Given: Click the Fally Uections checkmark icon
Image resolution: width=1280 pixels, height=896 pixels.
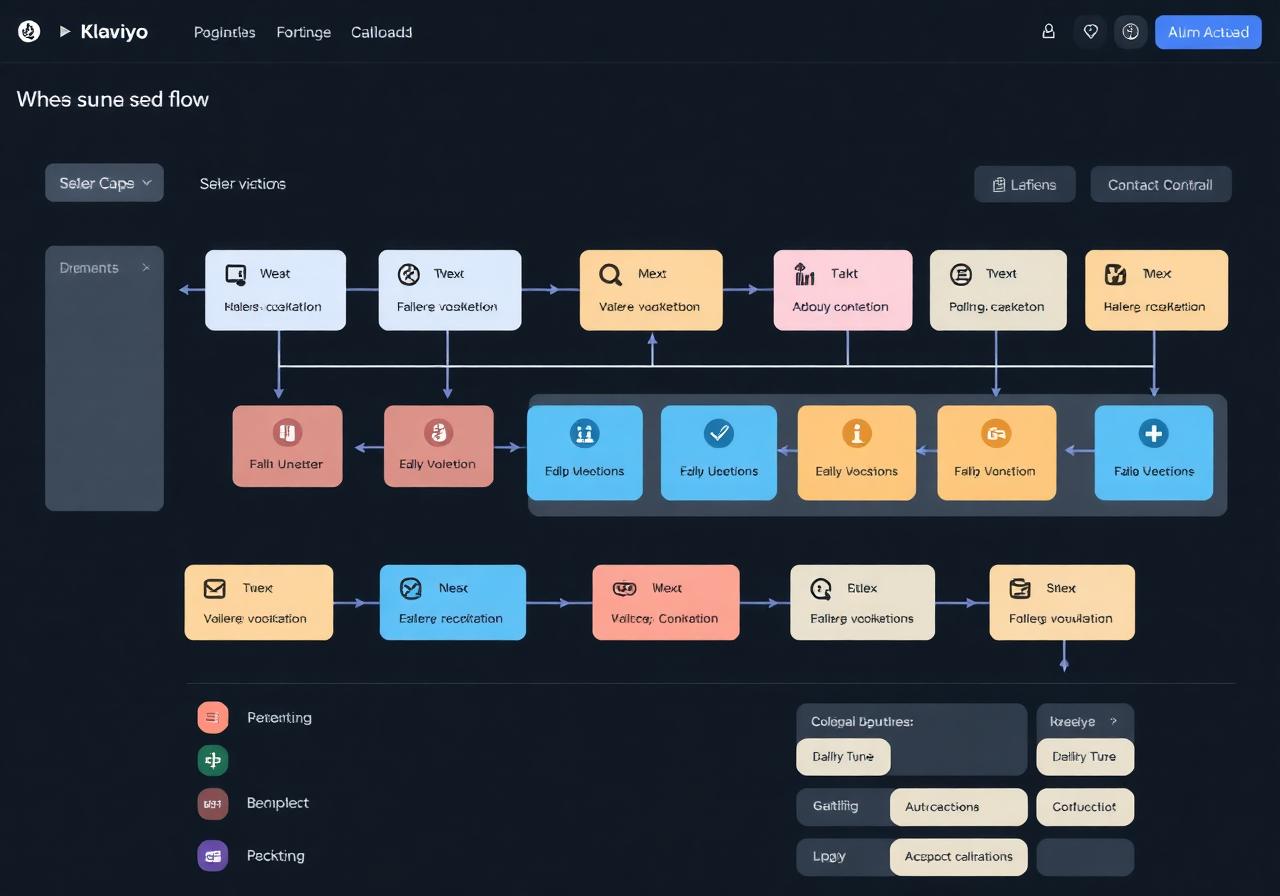Looking at the screenshot, I should (718, 433).
